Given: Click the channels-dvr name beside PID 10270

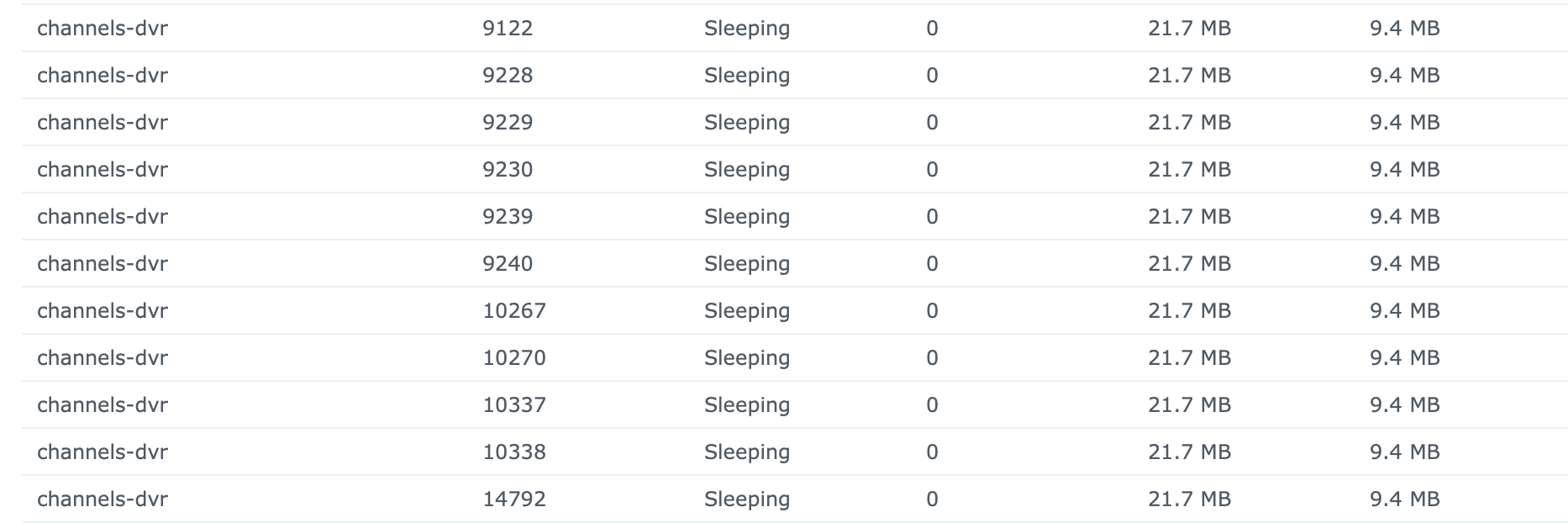Looking at the screenshot, I should [x=103, y=358].
